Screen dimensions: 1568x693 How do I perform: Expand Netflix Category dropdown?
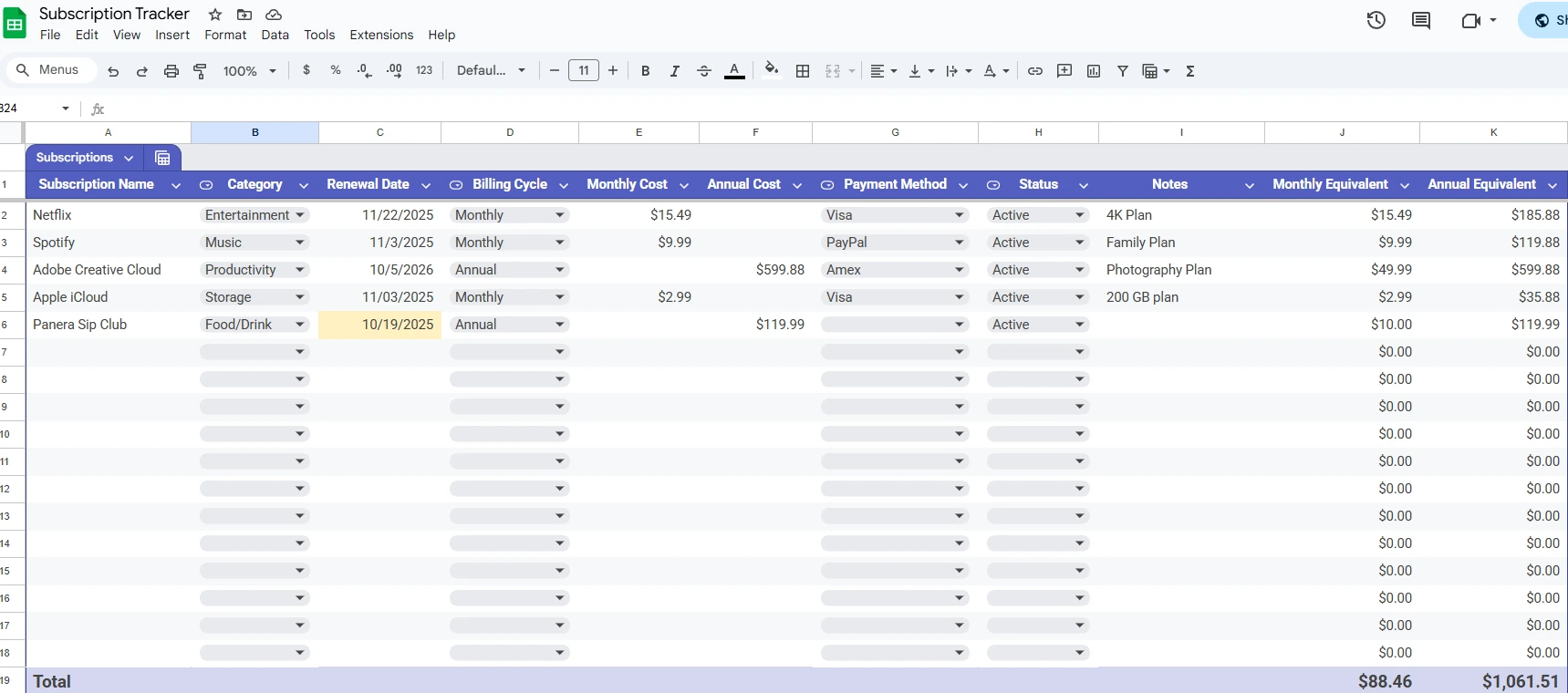click(x=300, y=215)
